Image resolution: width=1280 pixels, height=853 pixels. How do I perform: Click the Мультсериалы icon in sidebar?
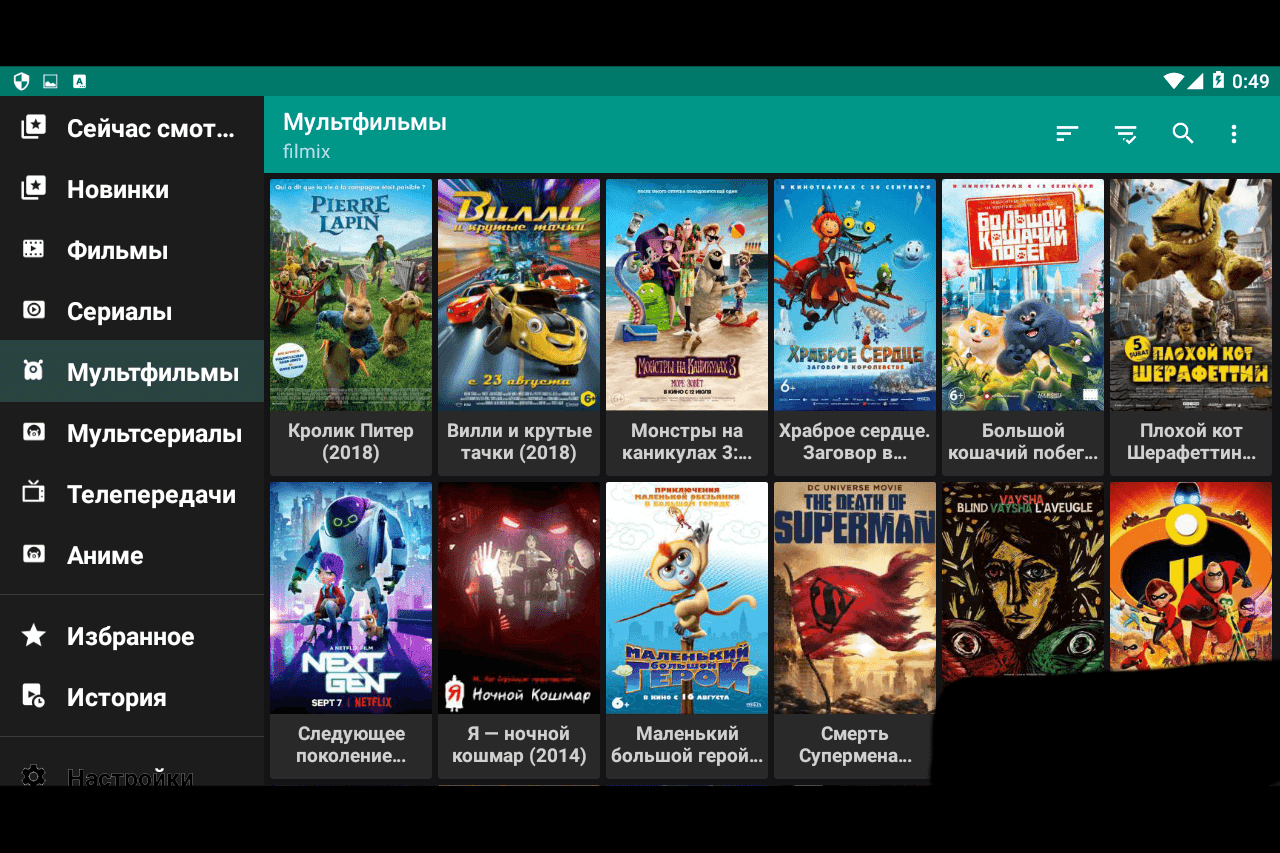pos(34,432)
